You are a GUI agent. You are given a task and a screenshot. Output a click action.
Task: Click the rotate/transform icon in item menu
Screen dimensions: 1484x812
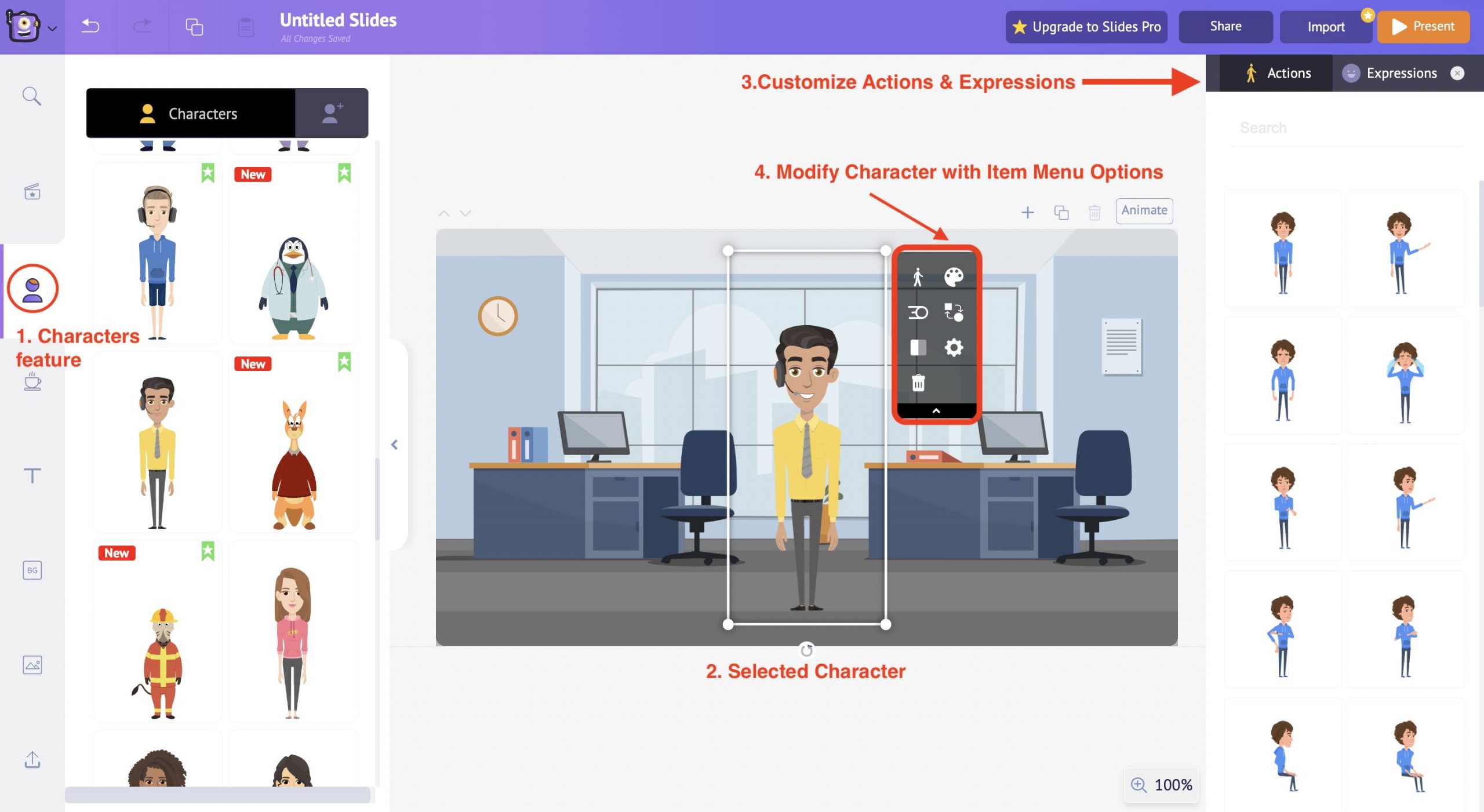[954, 311]
